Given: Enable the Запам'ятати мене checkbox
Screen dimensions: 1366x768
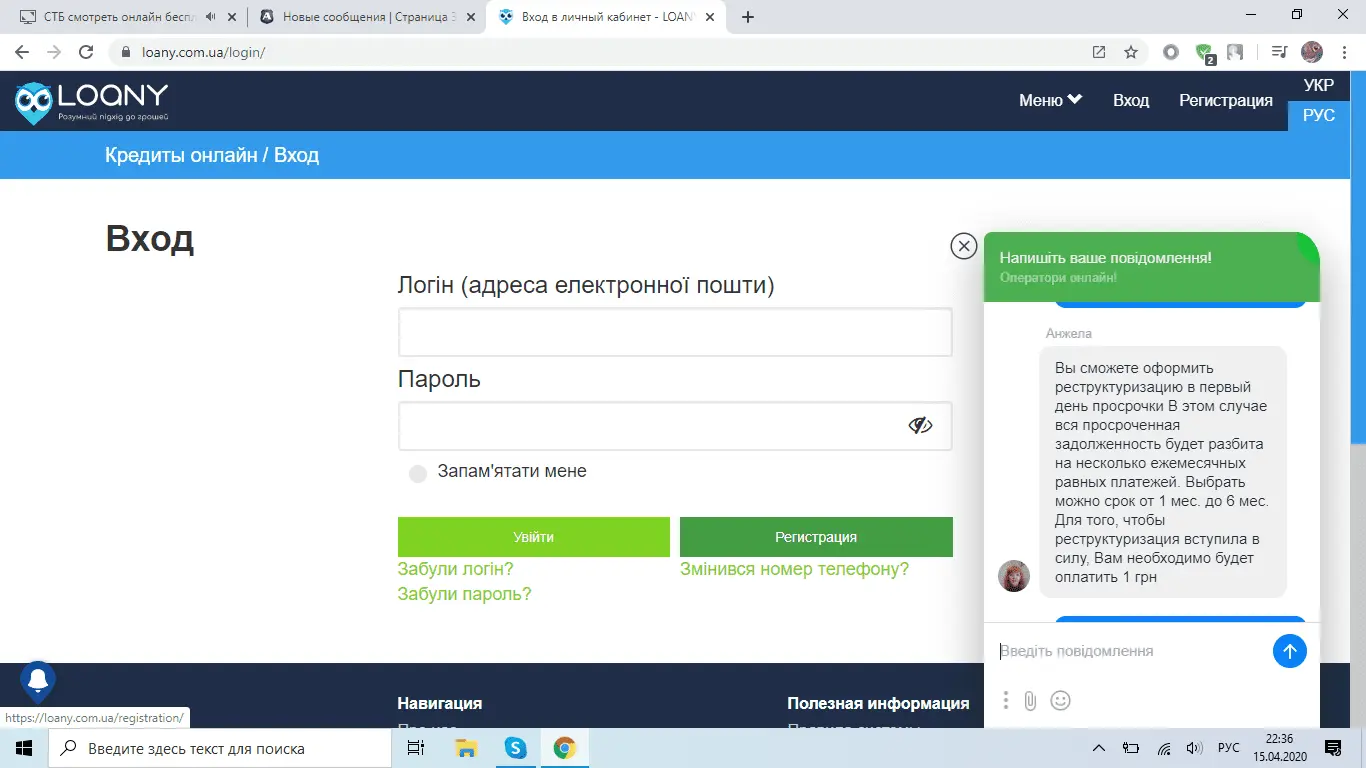Looking at the screenshot, I should point(417,473).
